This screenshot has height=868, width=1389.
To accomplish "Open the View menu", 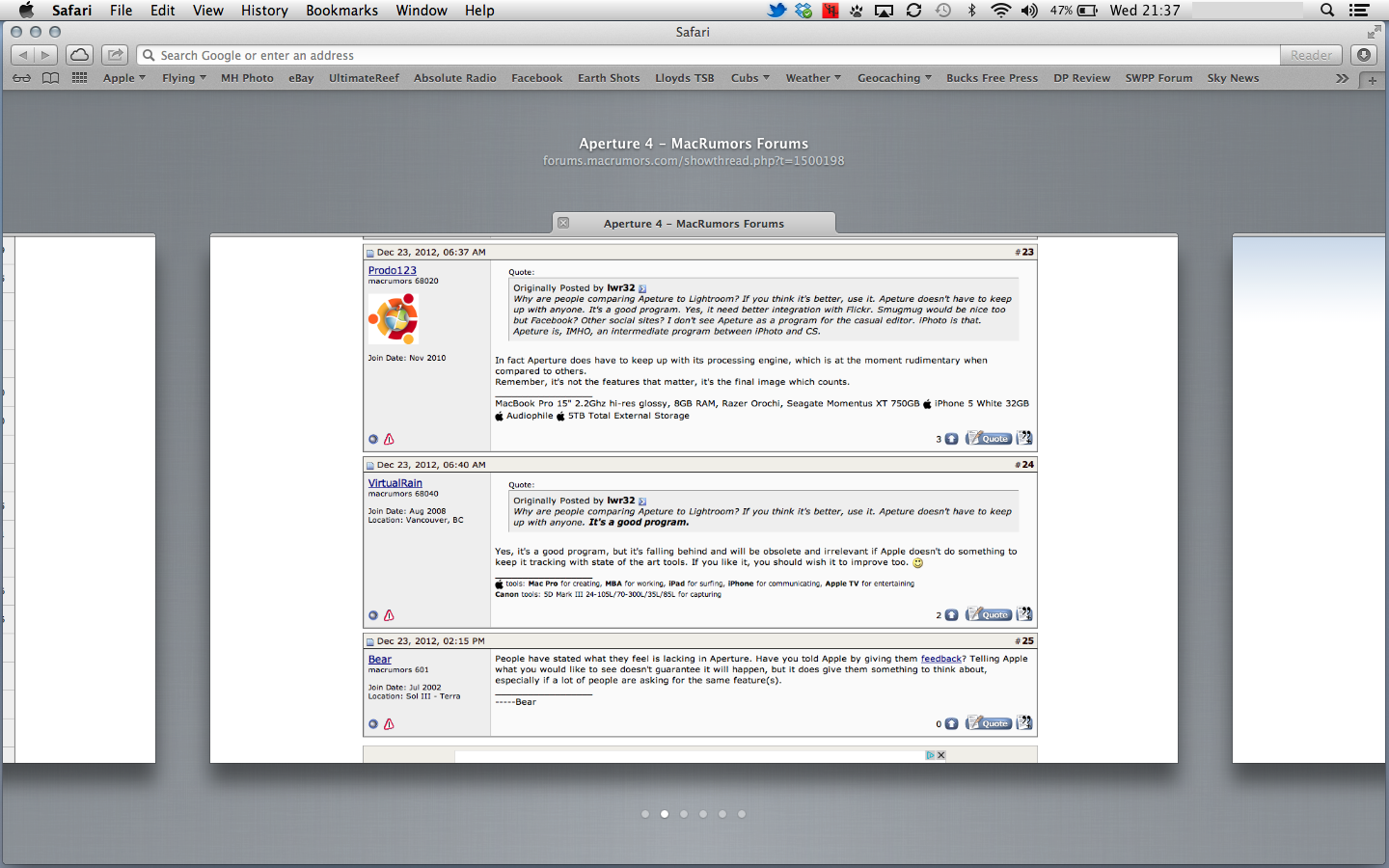I will click(x=208, y=11).
